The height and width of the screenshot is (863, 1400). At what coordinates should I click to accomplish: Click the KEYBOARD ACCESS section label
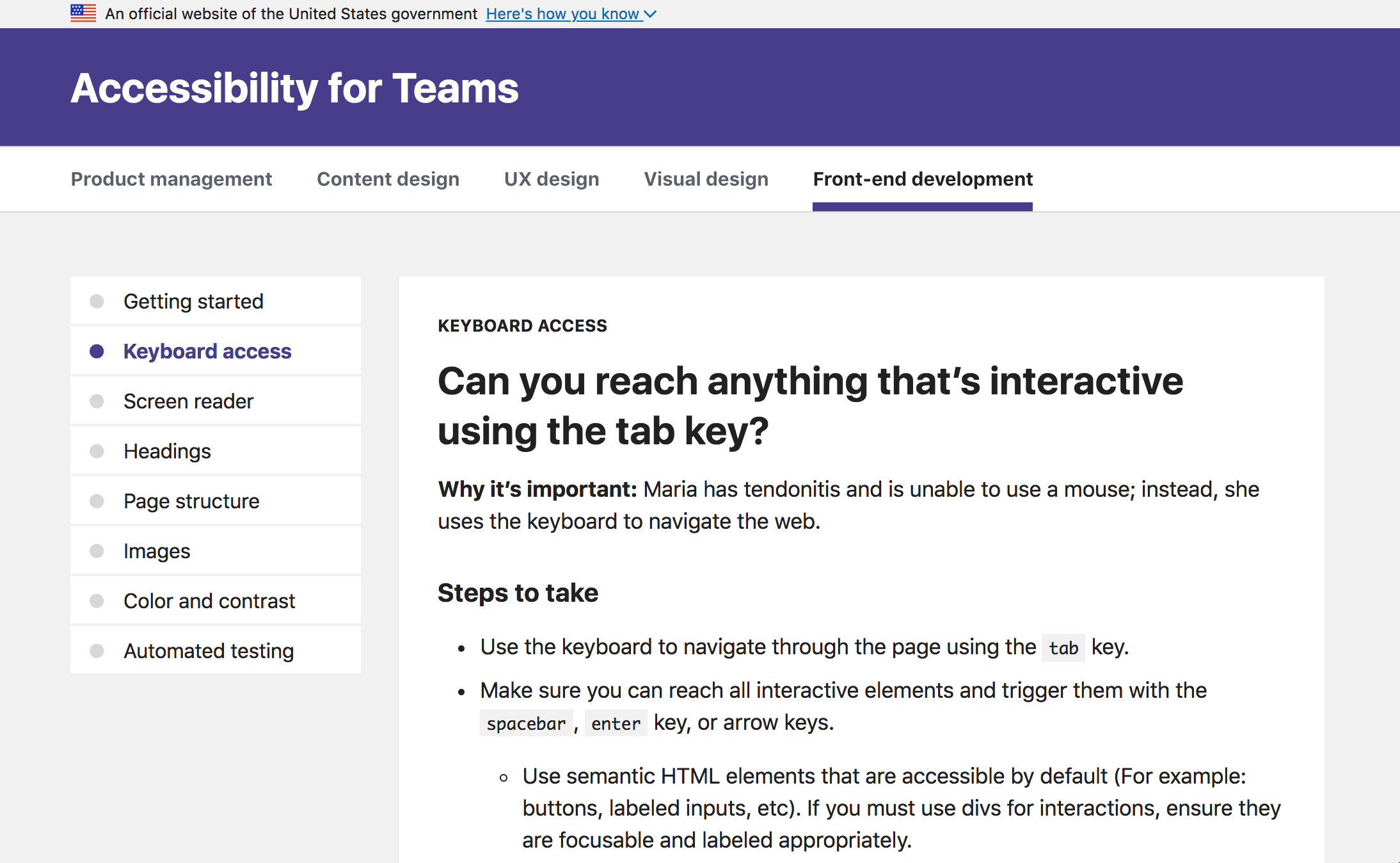(x=522, y=325)
